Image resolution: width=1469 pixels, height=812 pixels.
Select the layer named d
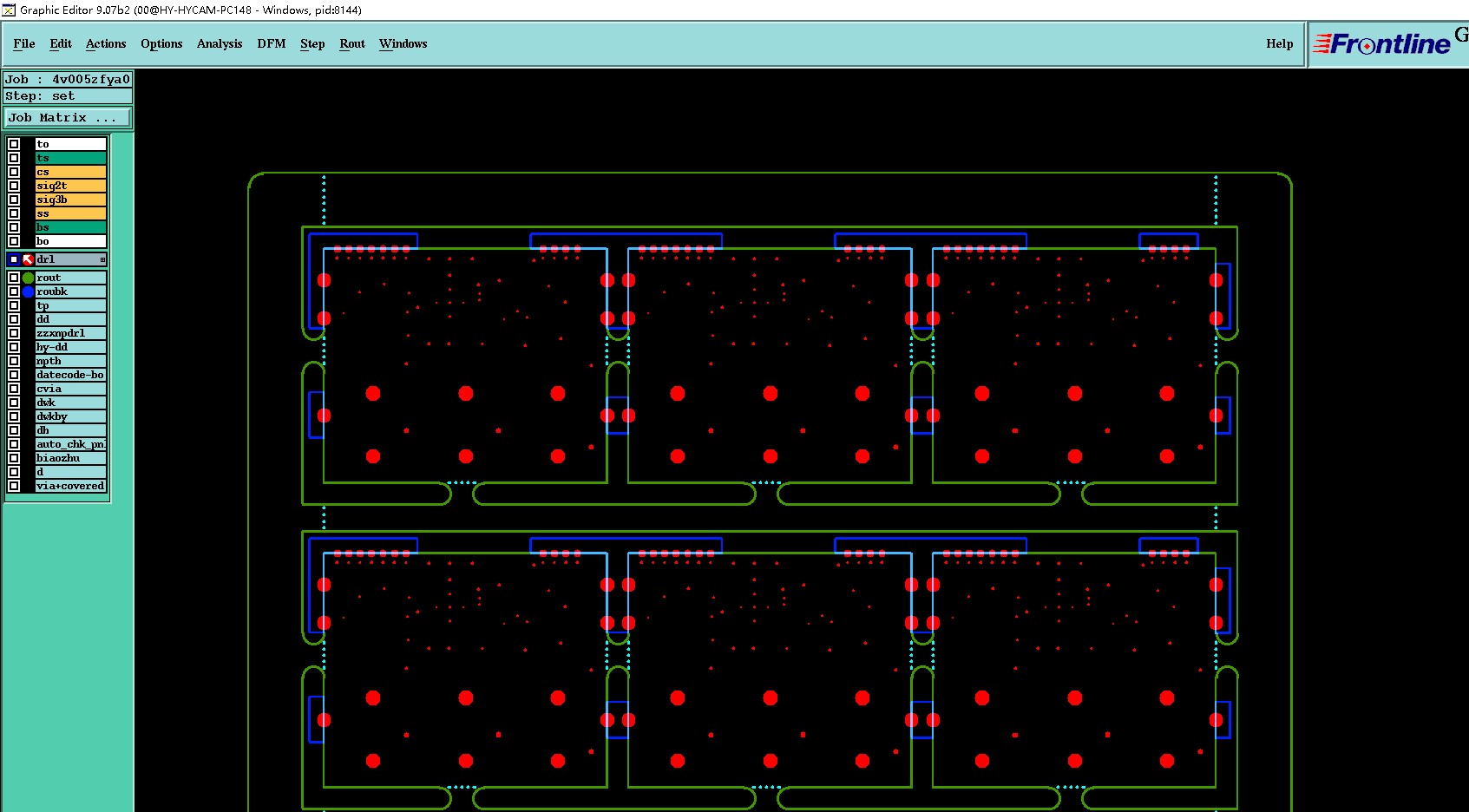70,472
